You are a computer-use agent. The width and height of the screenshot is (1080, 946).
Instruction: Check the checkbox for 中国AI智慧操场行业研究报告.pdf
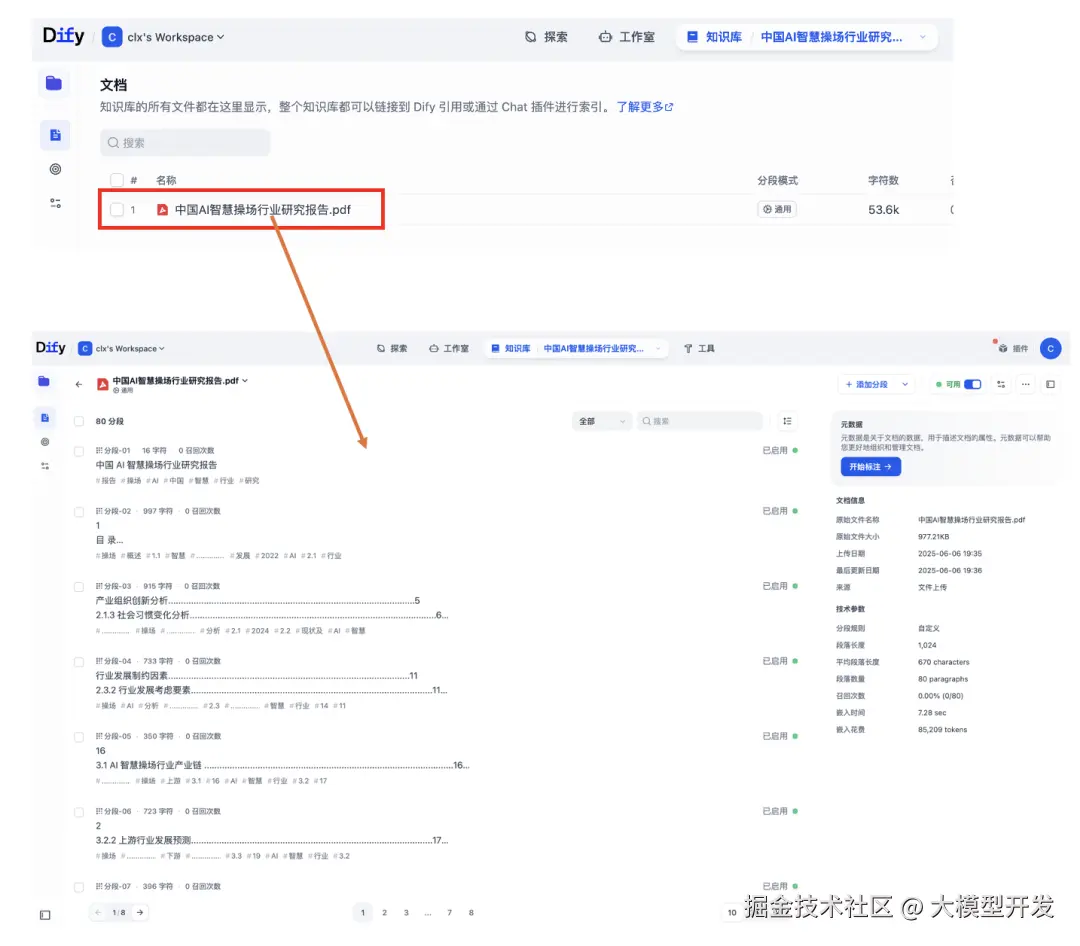click(116, 210)
